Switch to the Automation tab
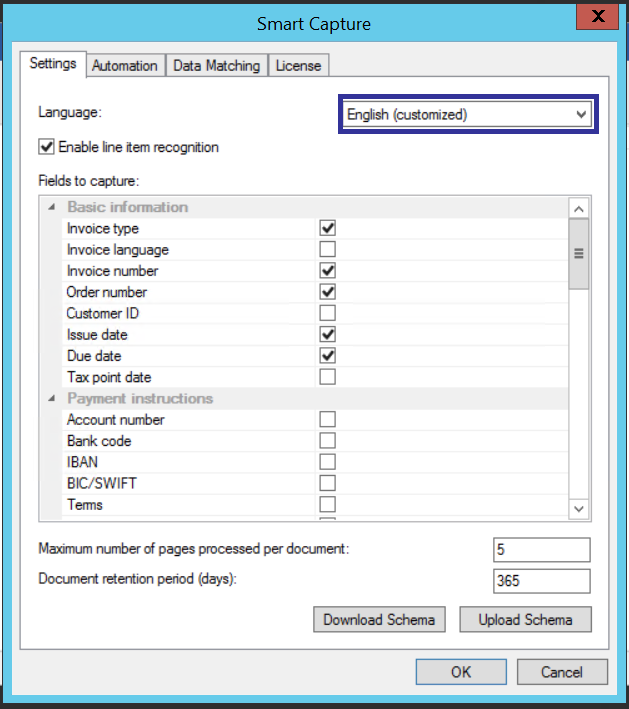This screenshot has width=629, height=709. [x=125, y=66]
